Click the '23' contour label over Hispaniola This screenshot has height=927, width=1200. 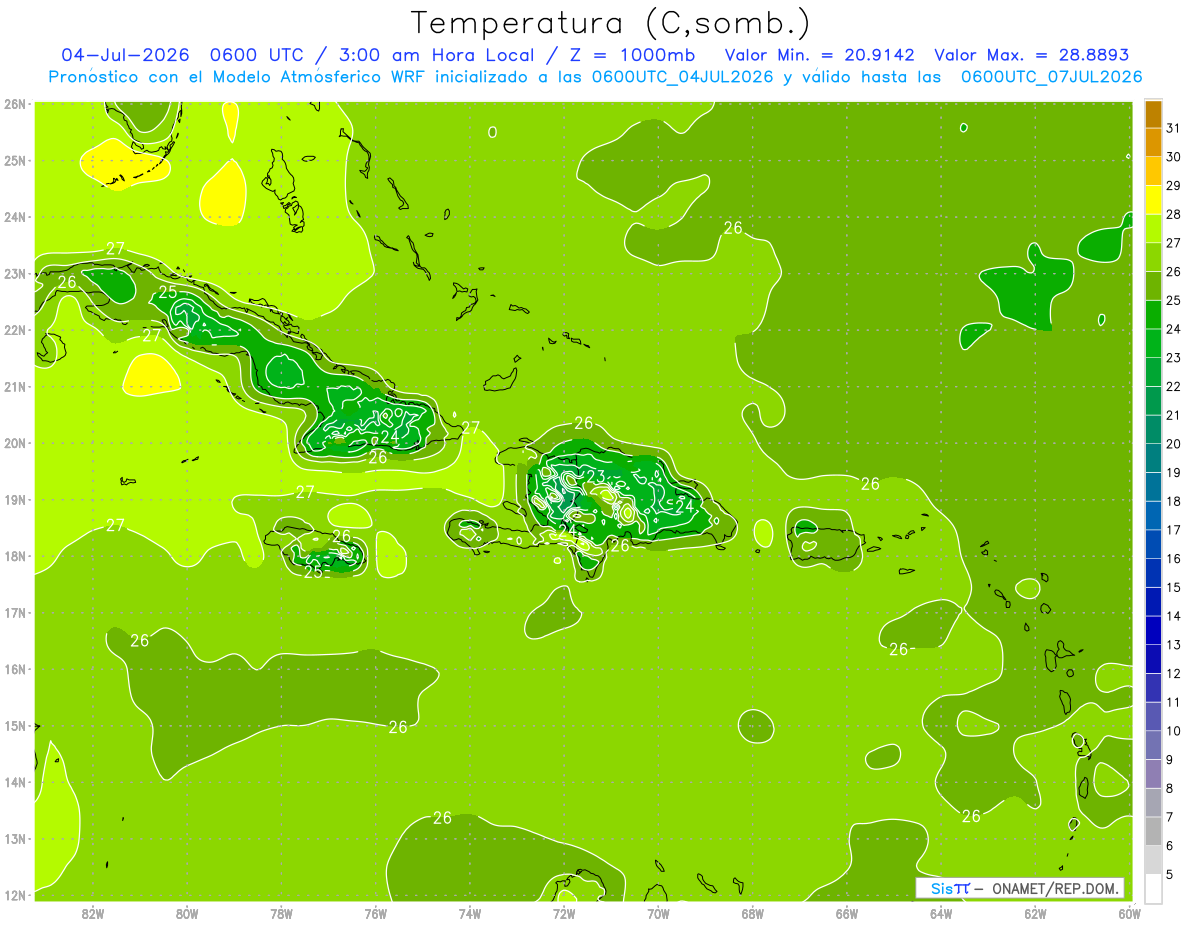pyautogui.click(x=596, y=476)
